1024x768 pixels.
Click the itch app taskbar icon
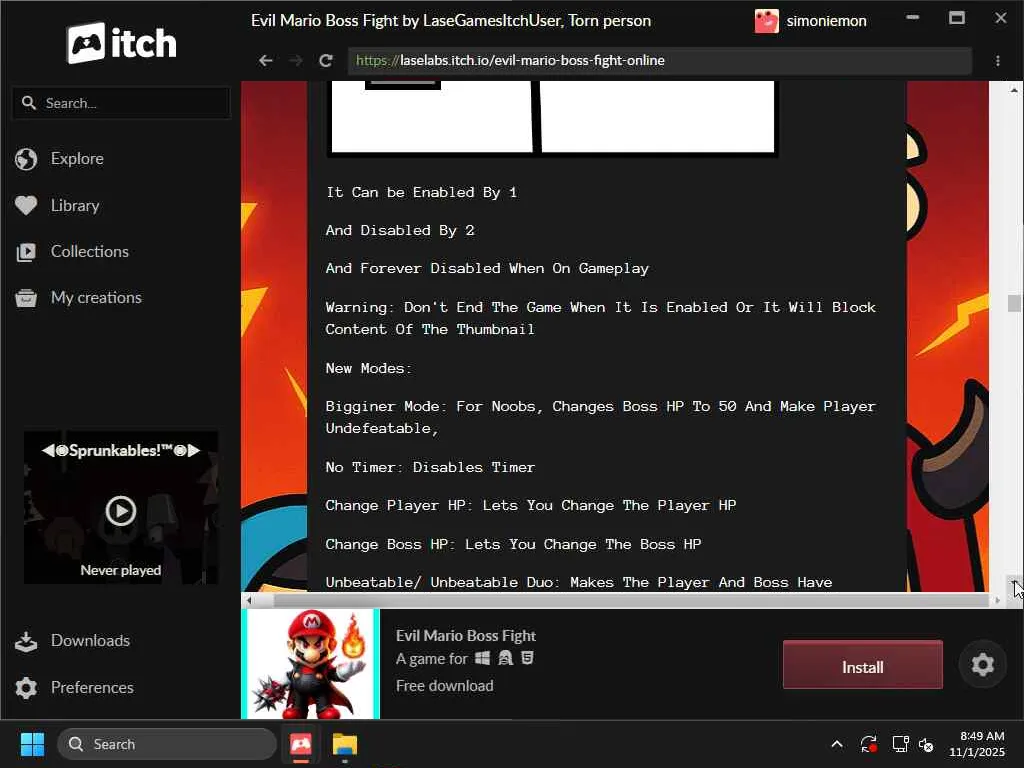[x=300, y=744]
